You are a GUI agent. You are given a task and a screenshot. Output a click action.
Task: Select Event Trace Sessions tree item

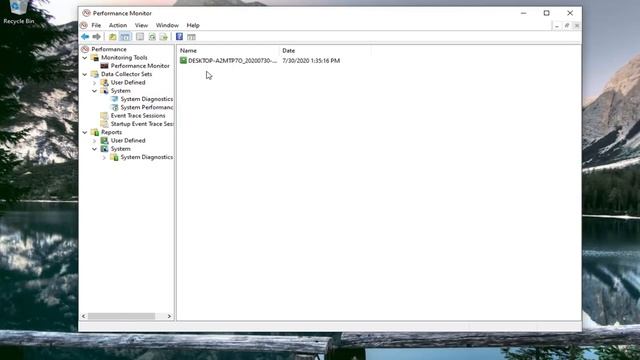(x=138, y=116)
